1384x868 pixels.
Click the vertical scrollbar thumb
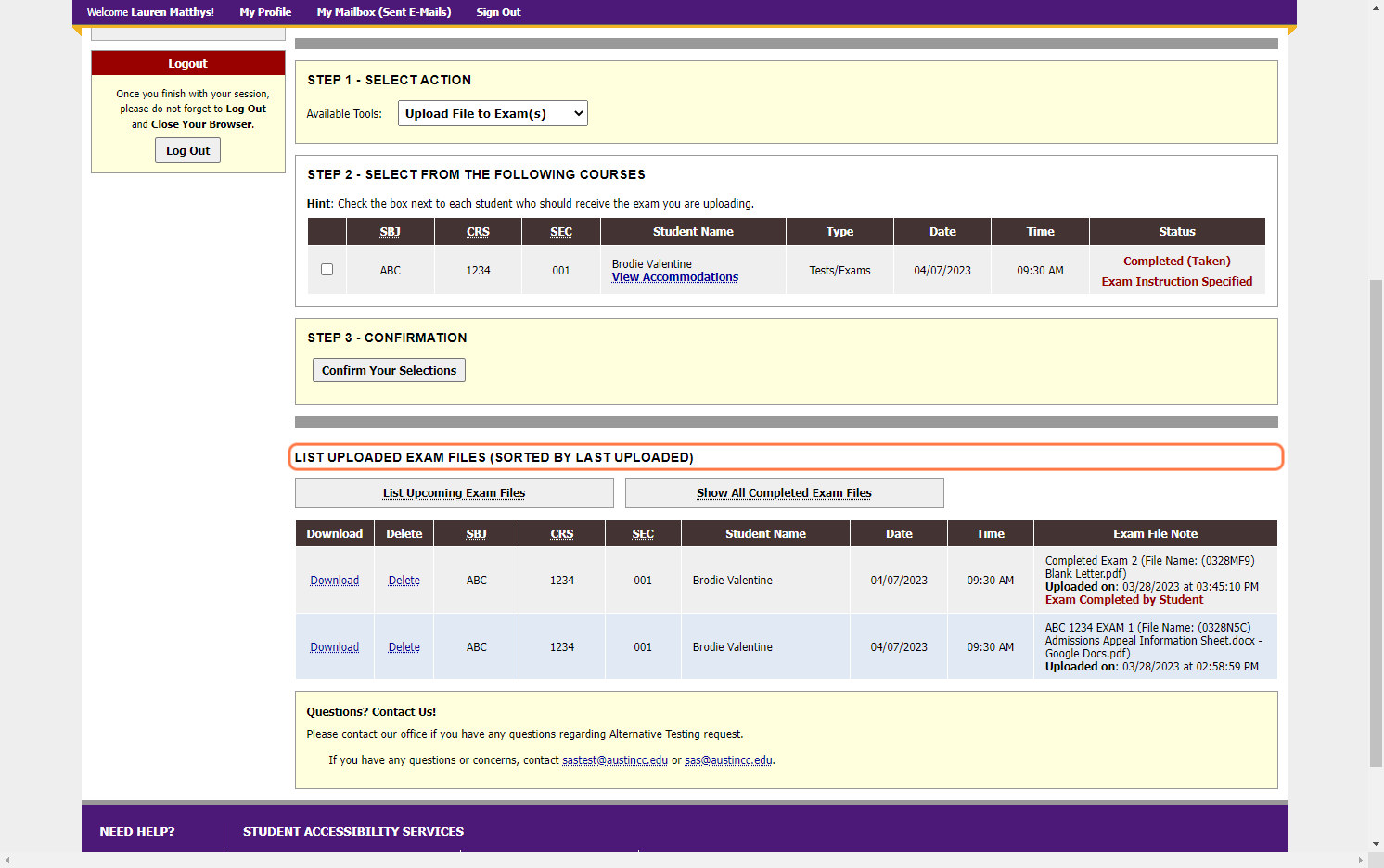point(1377,522)
